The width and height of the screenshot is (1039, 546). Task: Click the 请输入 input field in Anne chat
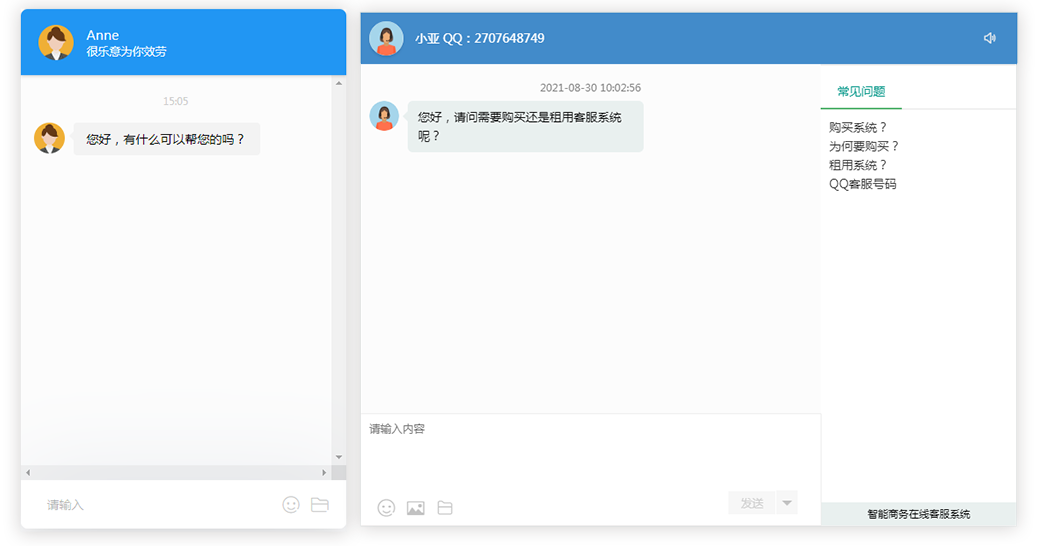coord(156,505)
